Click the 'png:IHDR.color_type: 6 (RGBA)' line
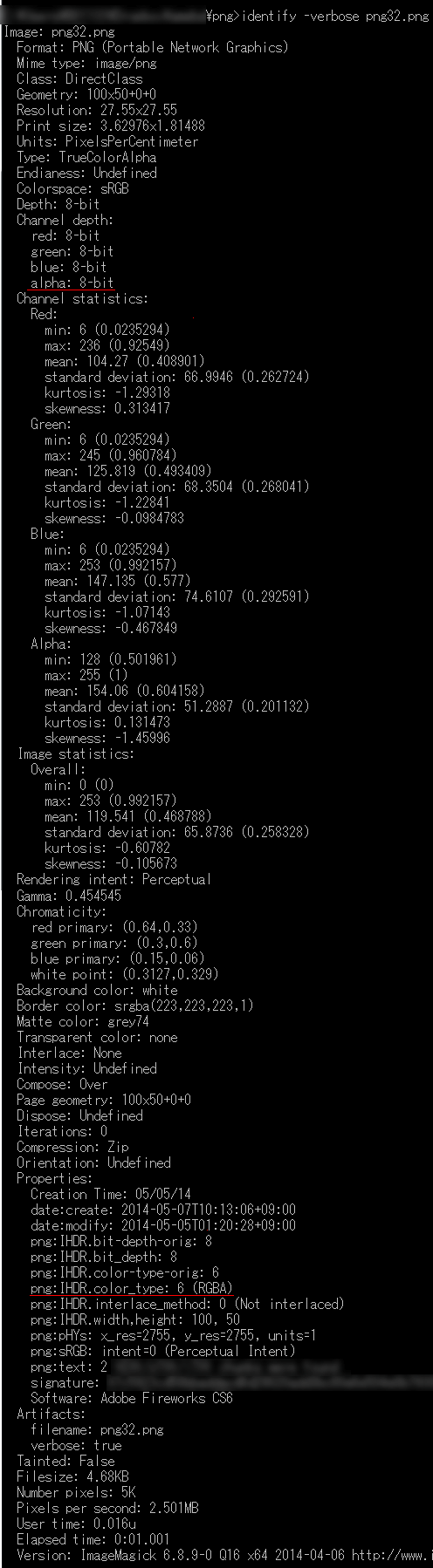 coord(132,1287)
